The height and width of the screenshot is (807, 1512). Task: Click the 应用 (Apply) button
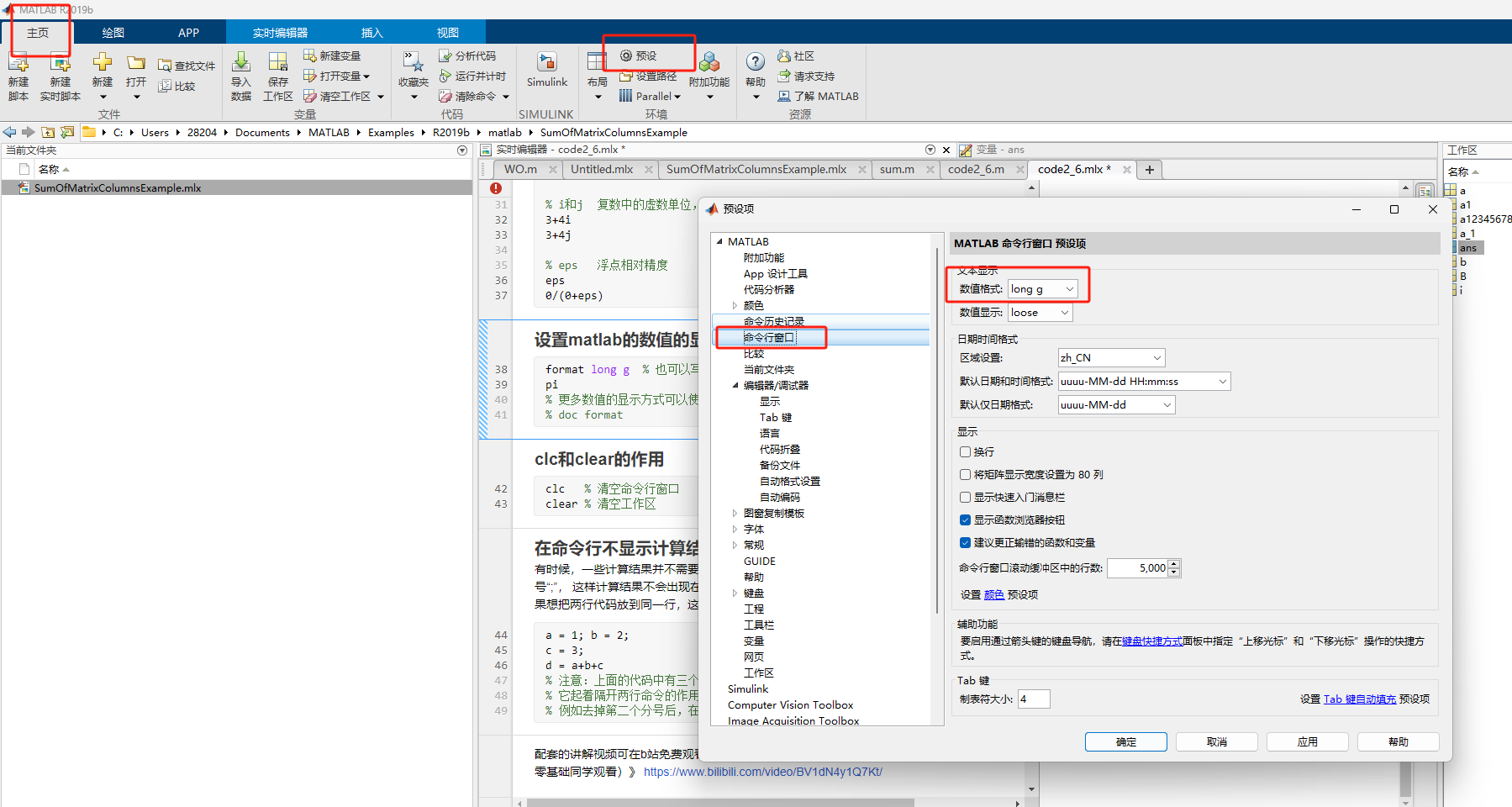coord(1307,741)
